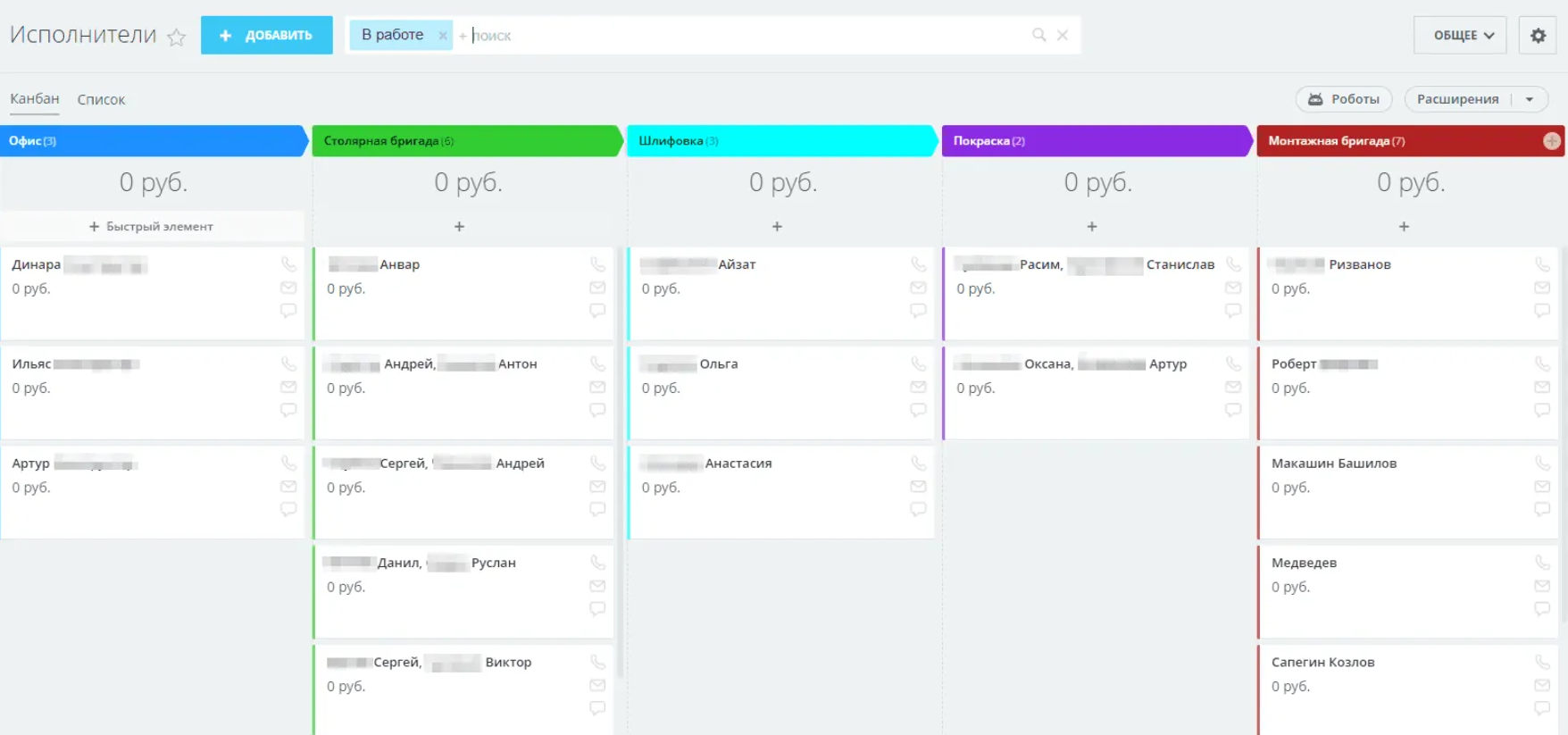The width and height of the screenshot is (1568, 735).
Task: Open the Роботы button
Action: coord(1344,99)
